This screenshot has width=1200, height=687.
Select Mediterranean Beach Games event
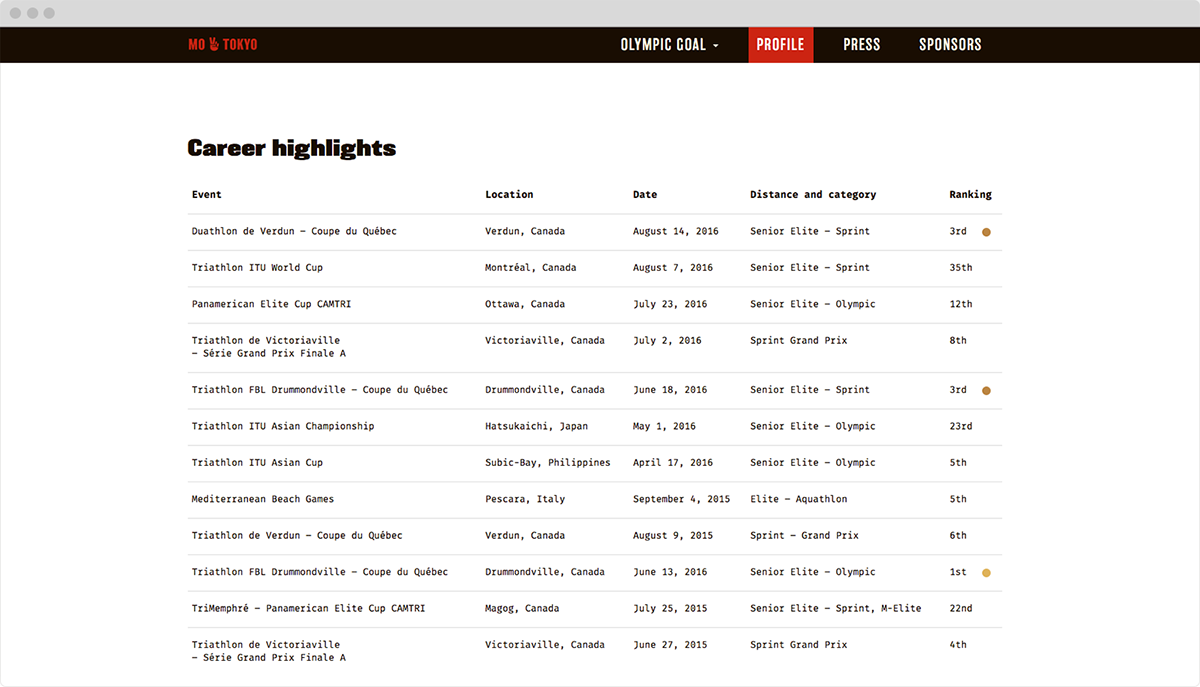263,499
